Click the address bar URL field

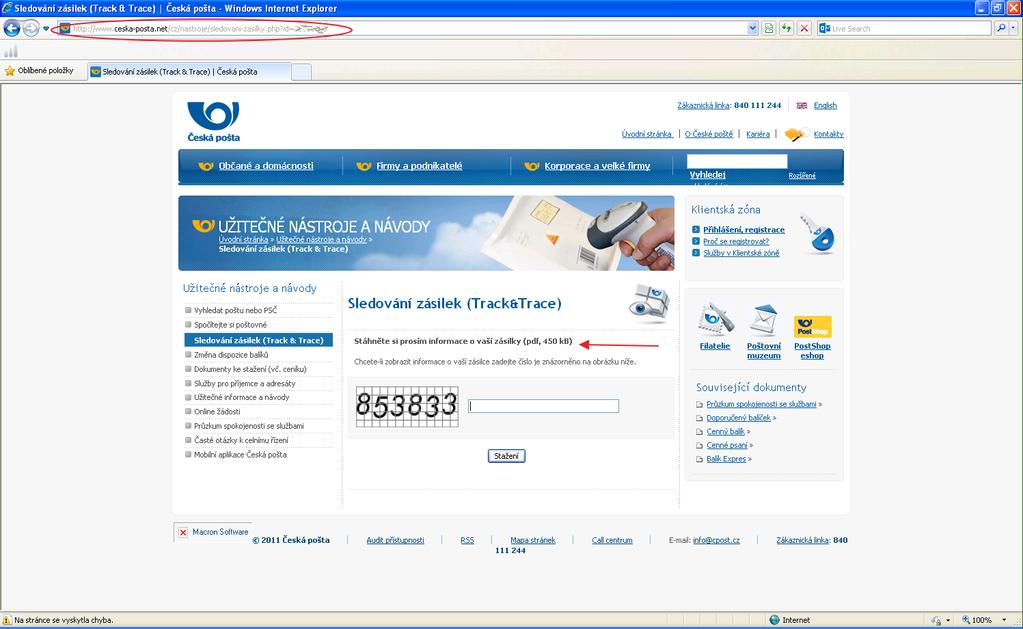tap(401, 29)
